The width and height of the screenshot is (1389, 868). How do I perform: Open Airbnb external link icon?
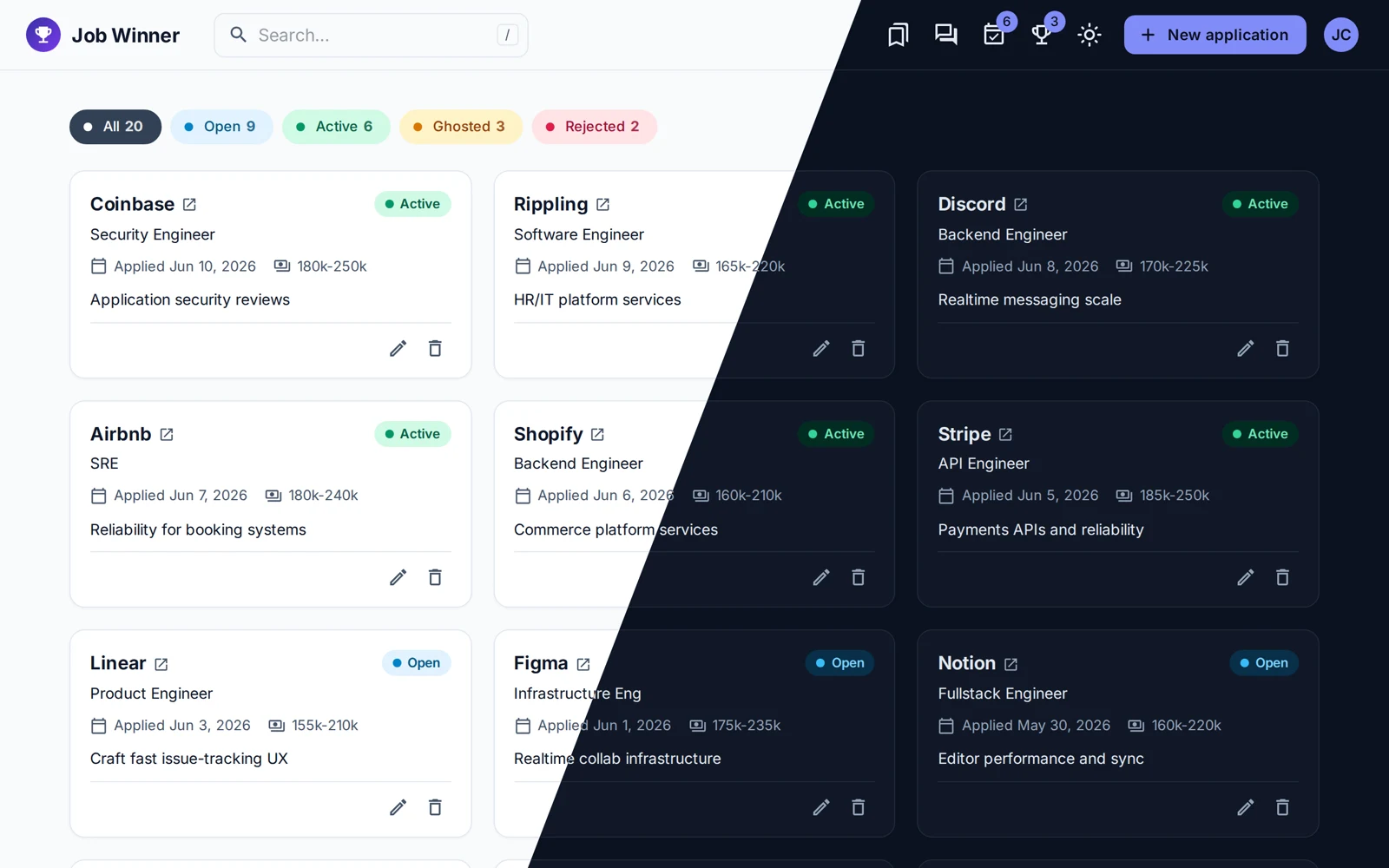167,435
